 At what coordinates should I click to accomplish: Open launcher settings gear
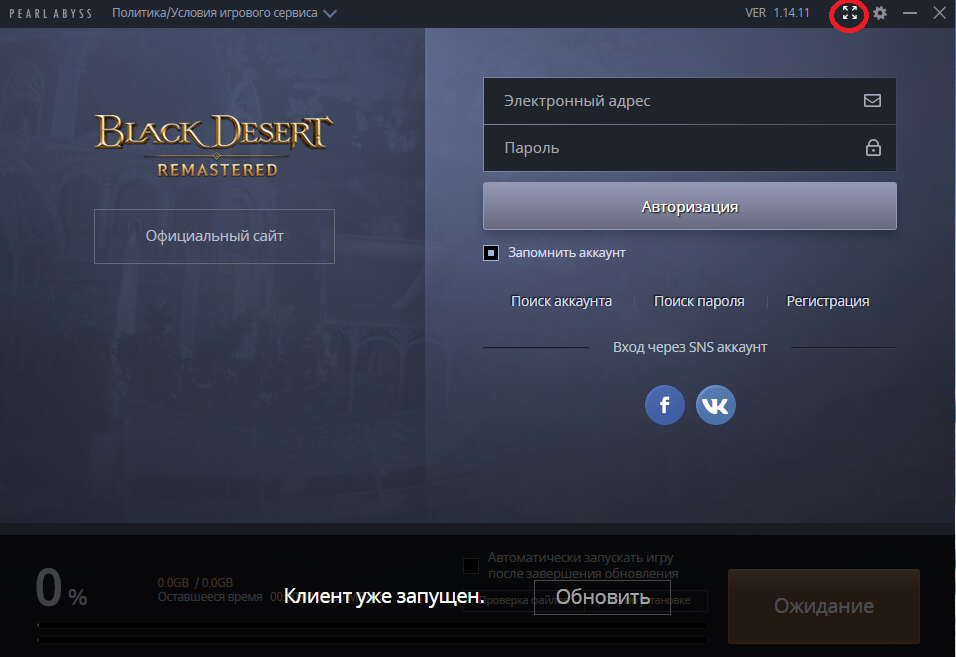[880, 13]
